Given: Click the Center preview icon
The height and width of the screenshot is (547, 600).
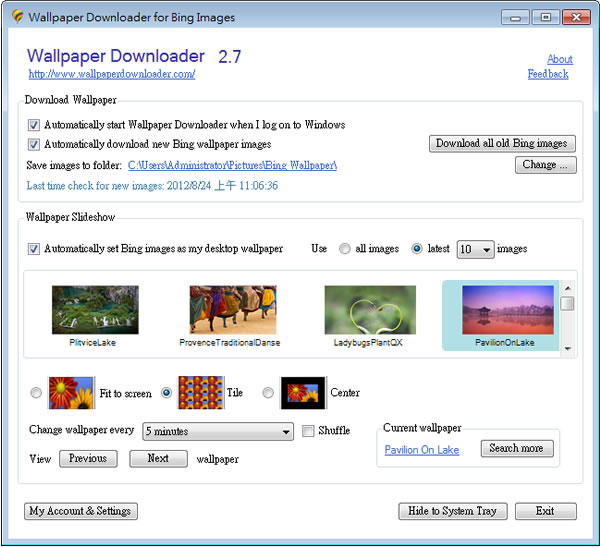Looking at the screenshot, I should 303,393.
